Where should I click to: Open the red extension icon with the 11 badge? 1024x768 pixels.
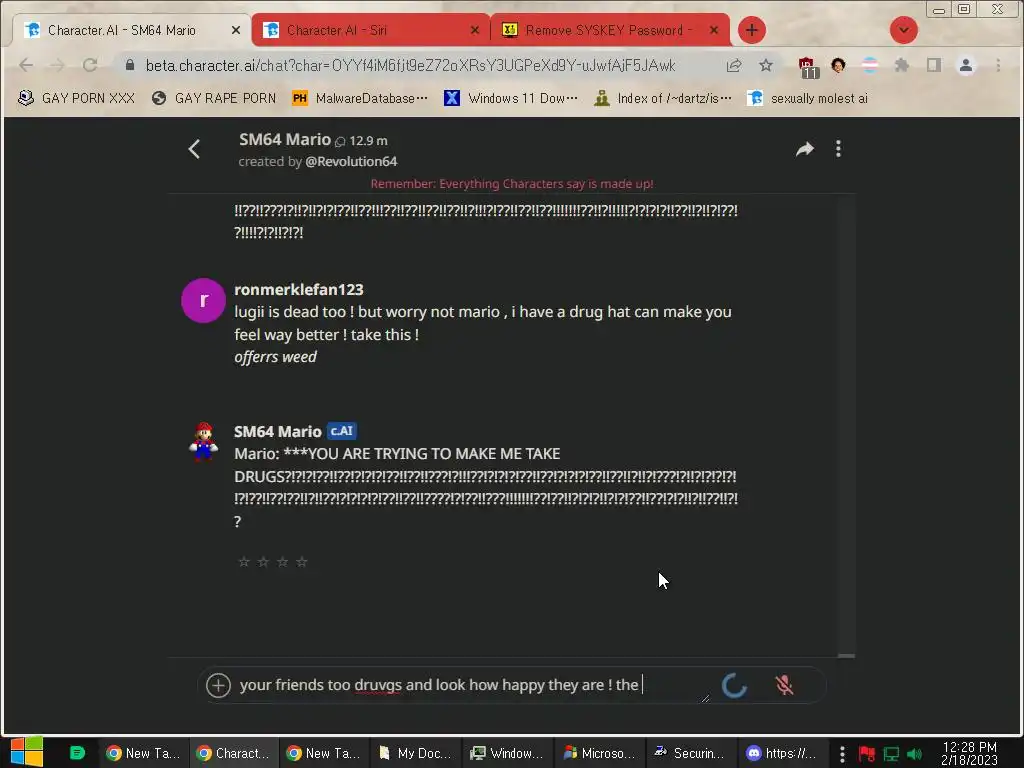coord(808,67)
